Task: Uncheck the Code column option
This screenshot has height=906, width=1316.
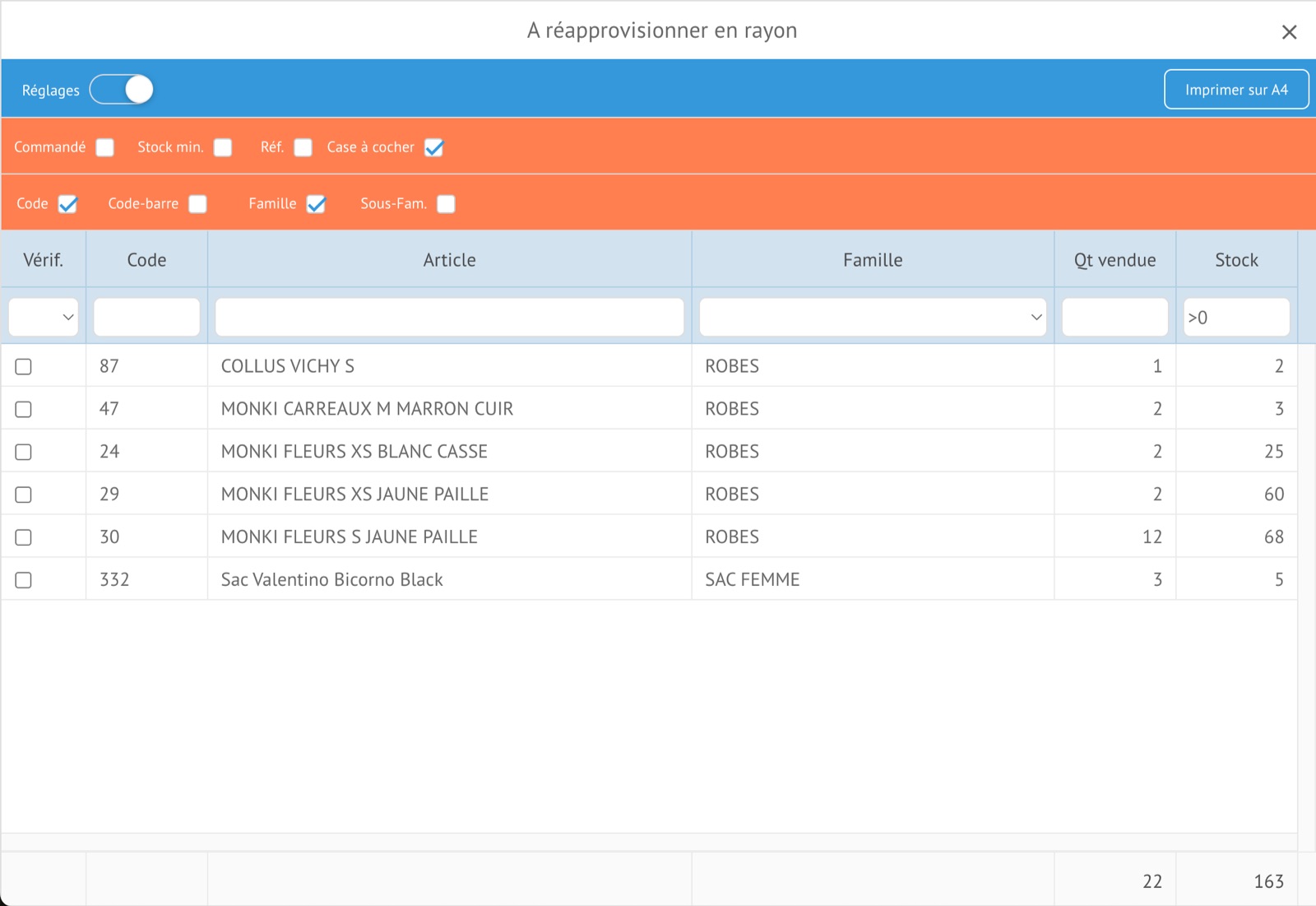Action: coord(67,204)
